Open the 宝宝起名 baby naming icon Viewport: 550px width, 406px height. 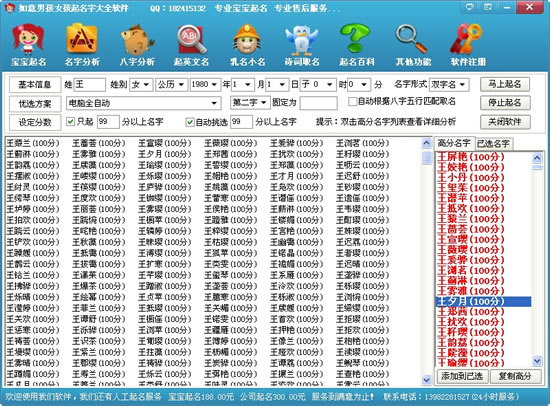[28, 45]
